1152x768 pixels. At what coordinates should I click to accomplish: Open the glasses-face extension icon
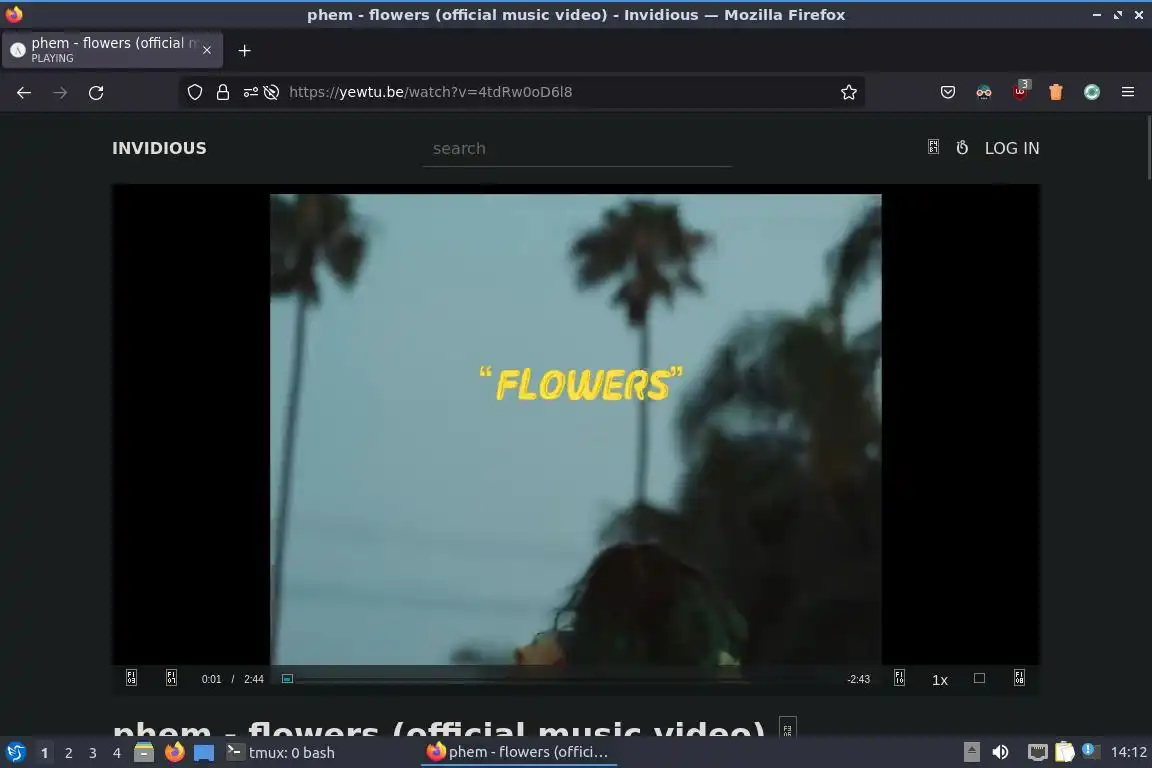tap(984, 92)
